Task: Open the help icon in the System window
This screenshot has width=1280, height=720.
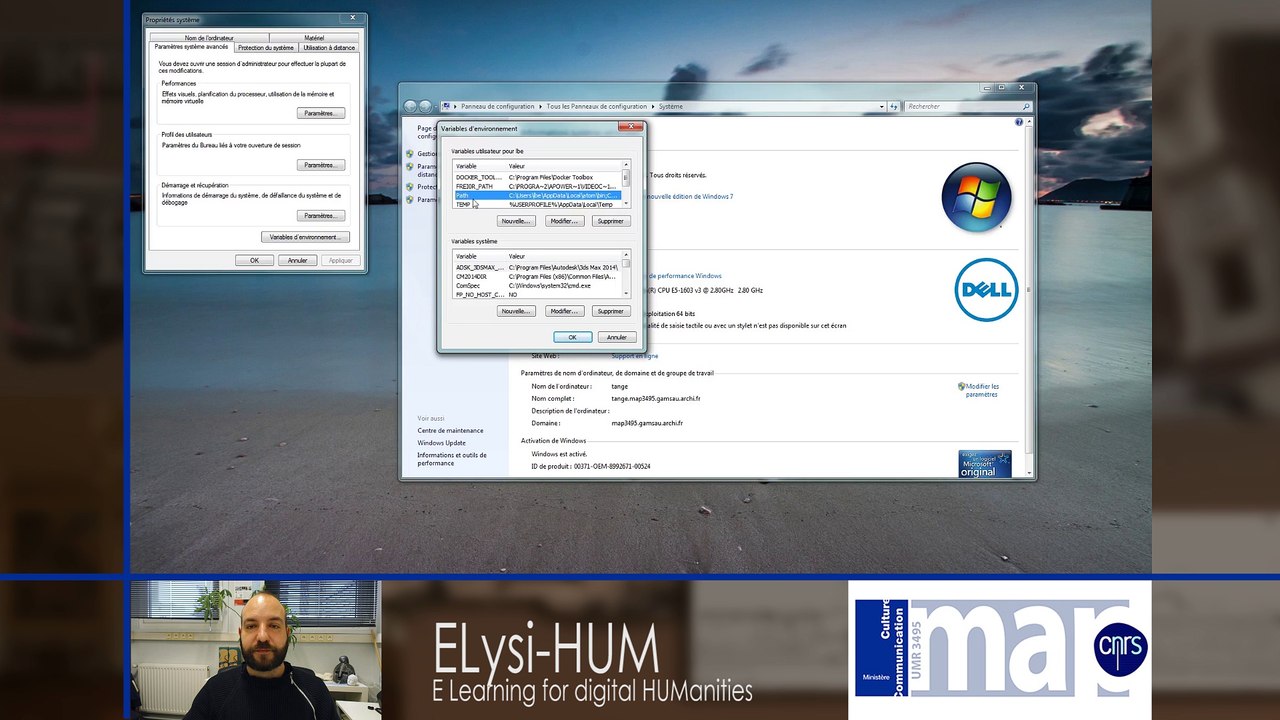Action: coord(1019,122)
